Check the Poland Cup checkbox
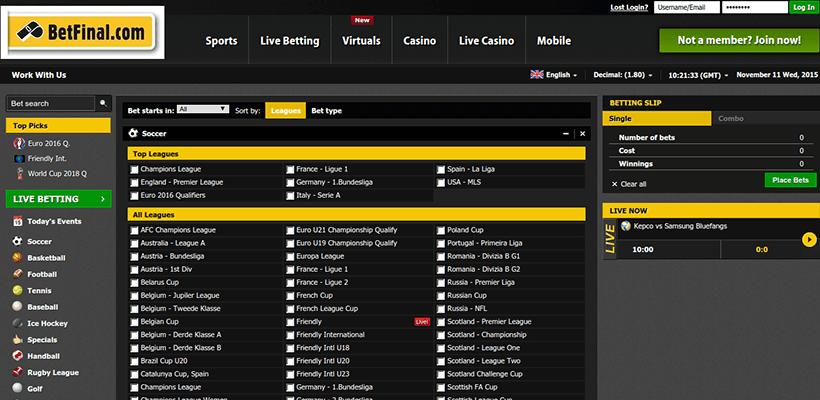Image resolution: width=820 pixels, height=400 pixels. (x=441, y=230)
